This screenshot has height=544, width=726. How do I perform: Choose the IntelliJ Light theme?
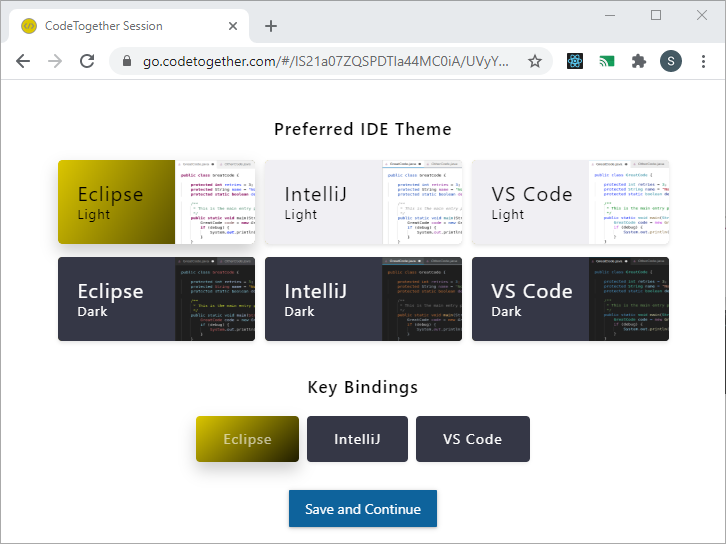(x=363, y=202)
